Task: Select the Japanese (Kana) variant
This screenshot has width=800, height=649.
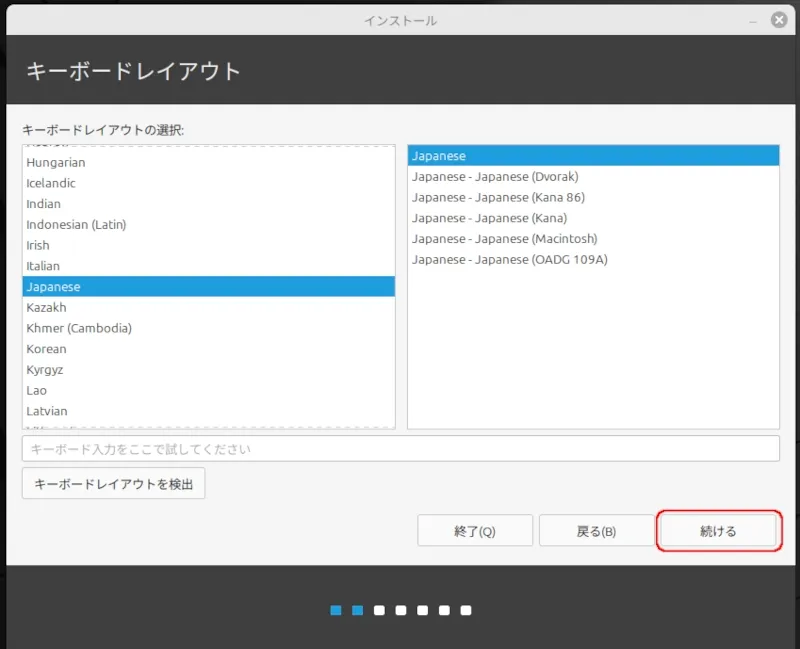Action: click(x=489, y=218)
